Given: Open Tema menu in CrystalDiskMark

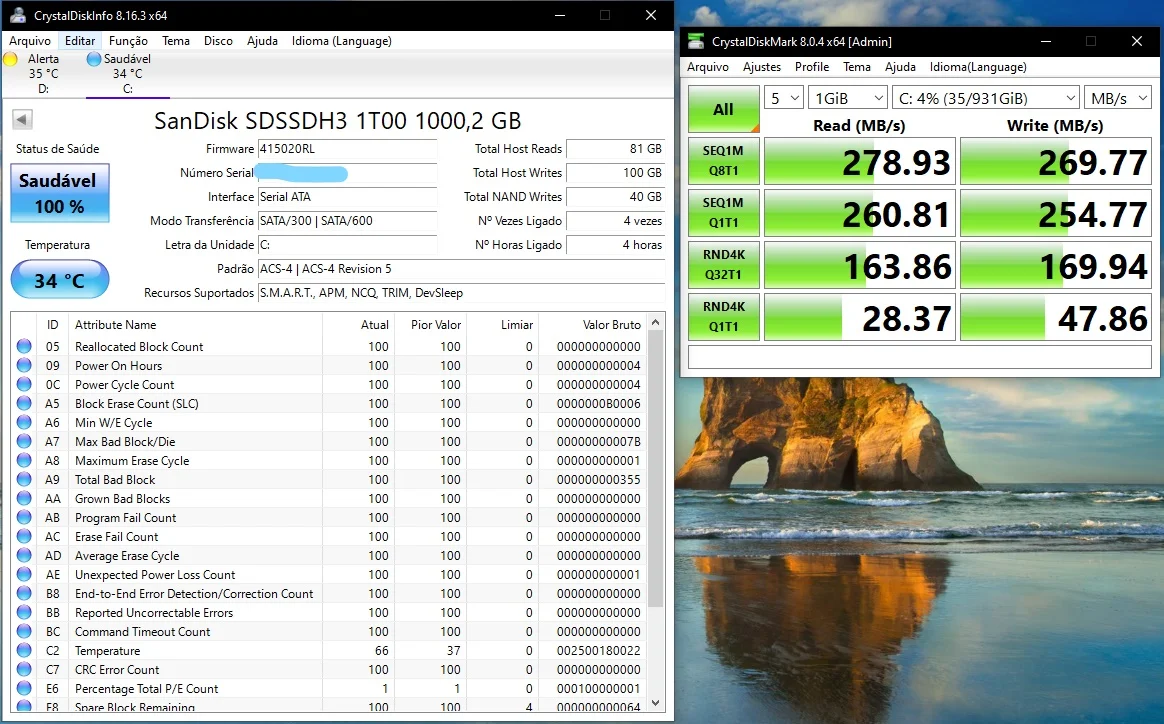Looking at the screenshot, I should [x=857, y=67].
